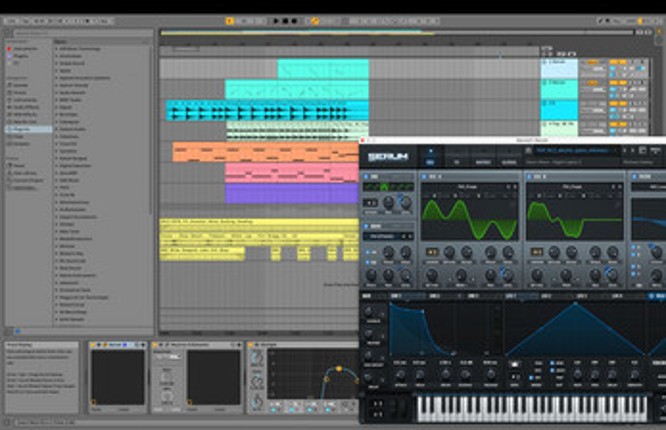Select the highlighted Plug-ins browser category

(x=28, y=129)
